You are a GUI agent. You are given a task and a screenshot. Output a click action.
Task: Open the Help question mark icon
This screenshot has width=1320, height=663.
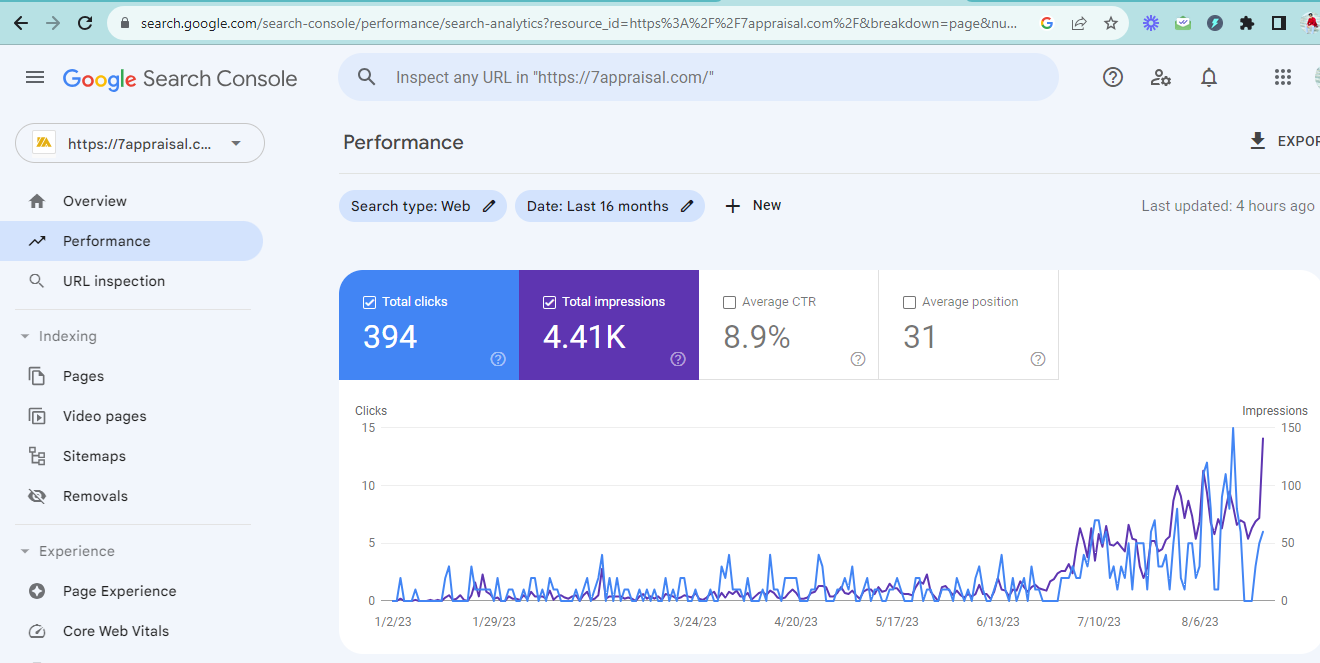(x=1113, y=77)
